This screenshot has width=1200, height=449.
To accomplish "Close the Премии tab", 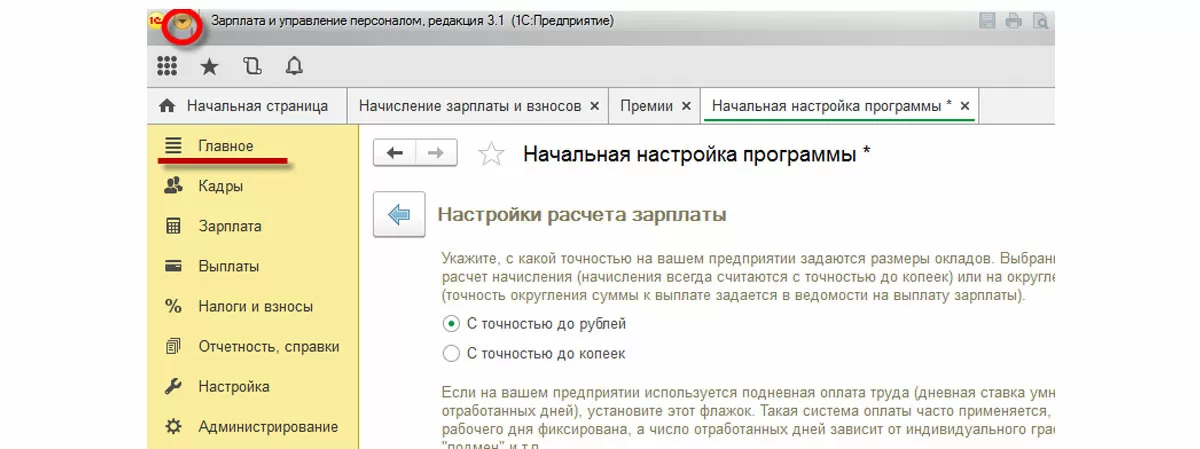I will pyautogui.click(x=686, y=105).
